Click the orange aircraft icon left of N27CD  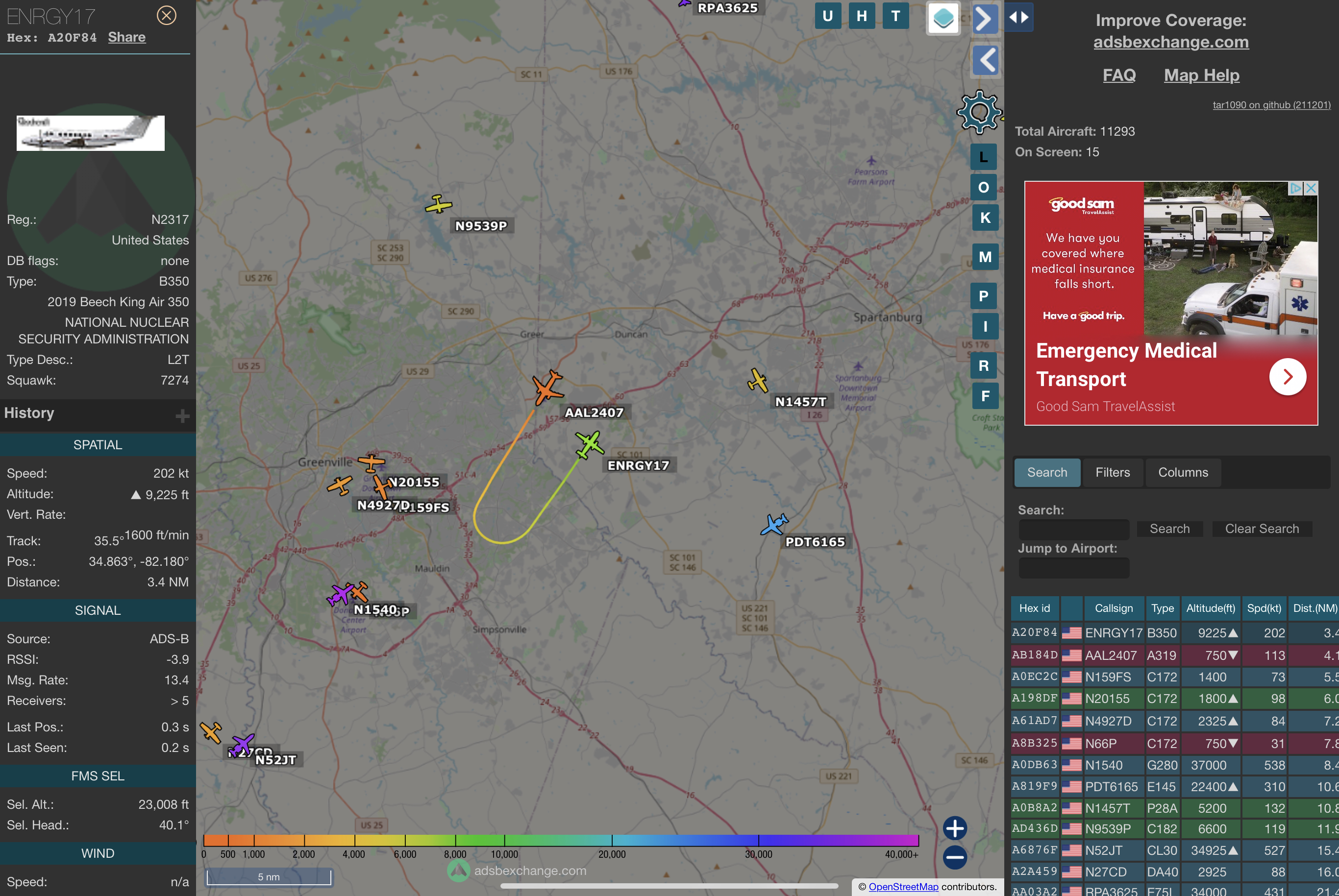tap(211, 732)
